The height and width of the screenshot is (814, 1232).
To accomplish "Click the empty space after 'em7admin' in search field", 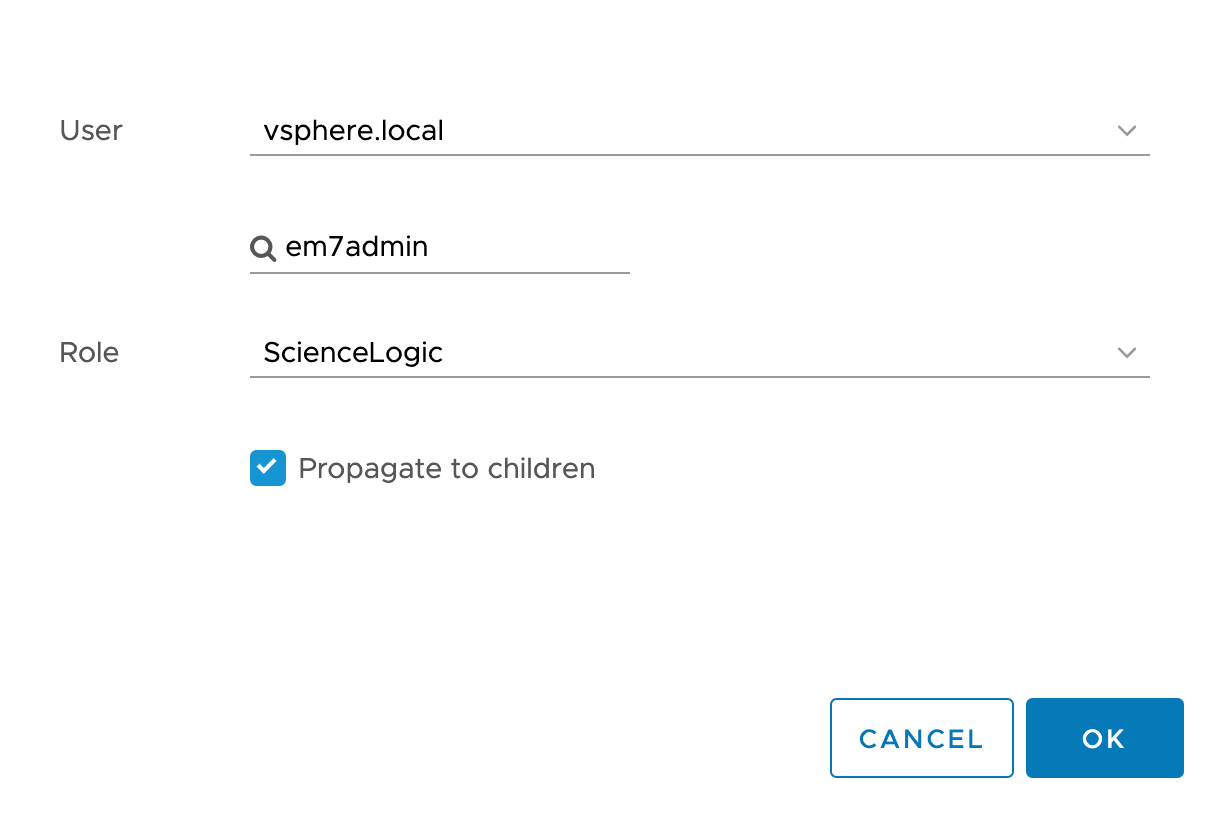I will (530, 248).
